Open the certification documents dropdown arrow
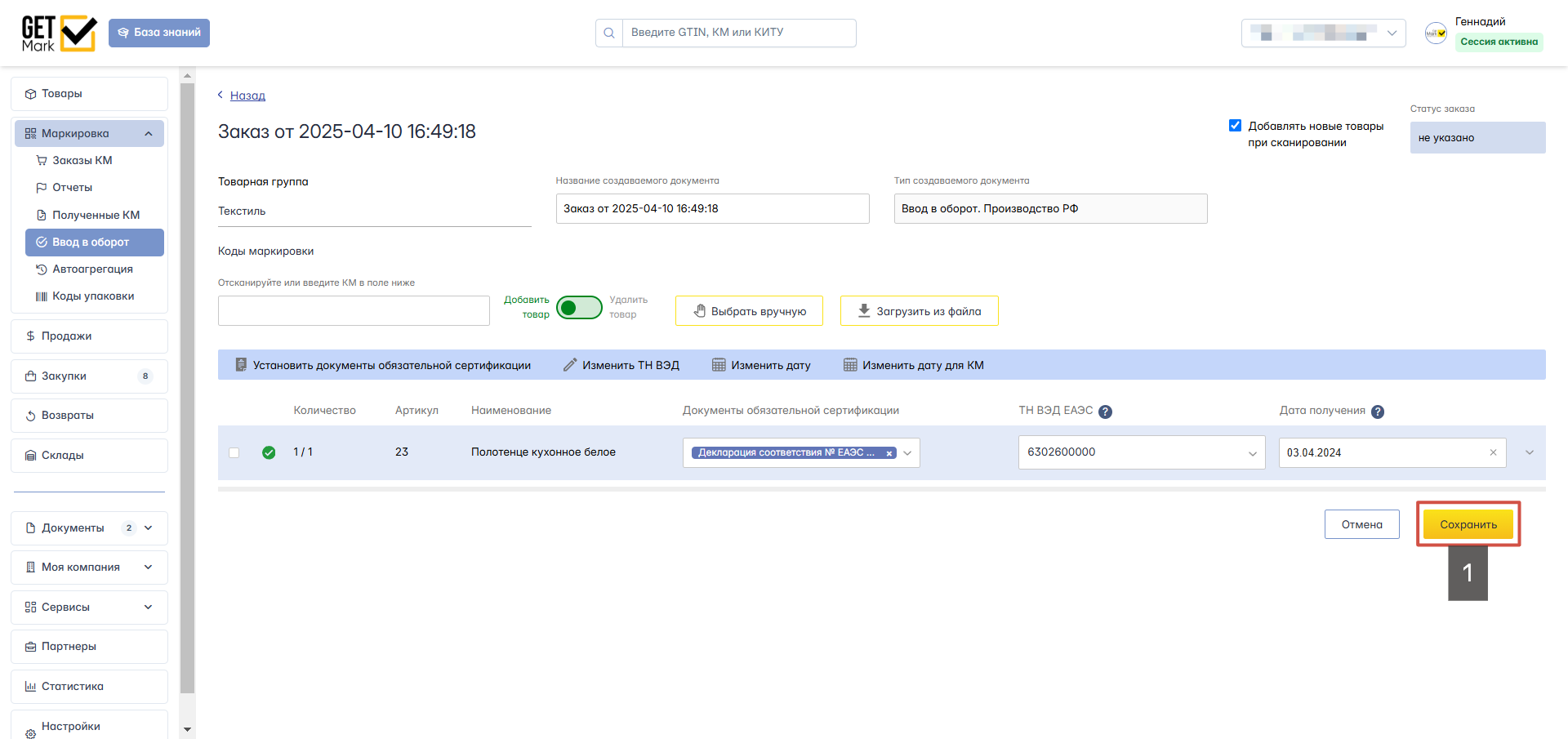This screenshot has height=739, width=1568. coord(907,453)
